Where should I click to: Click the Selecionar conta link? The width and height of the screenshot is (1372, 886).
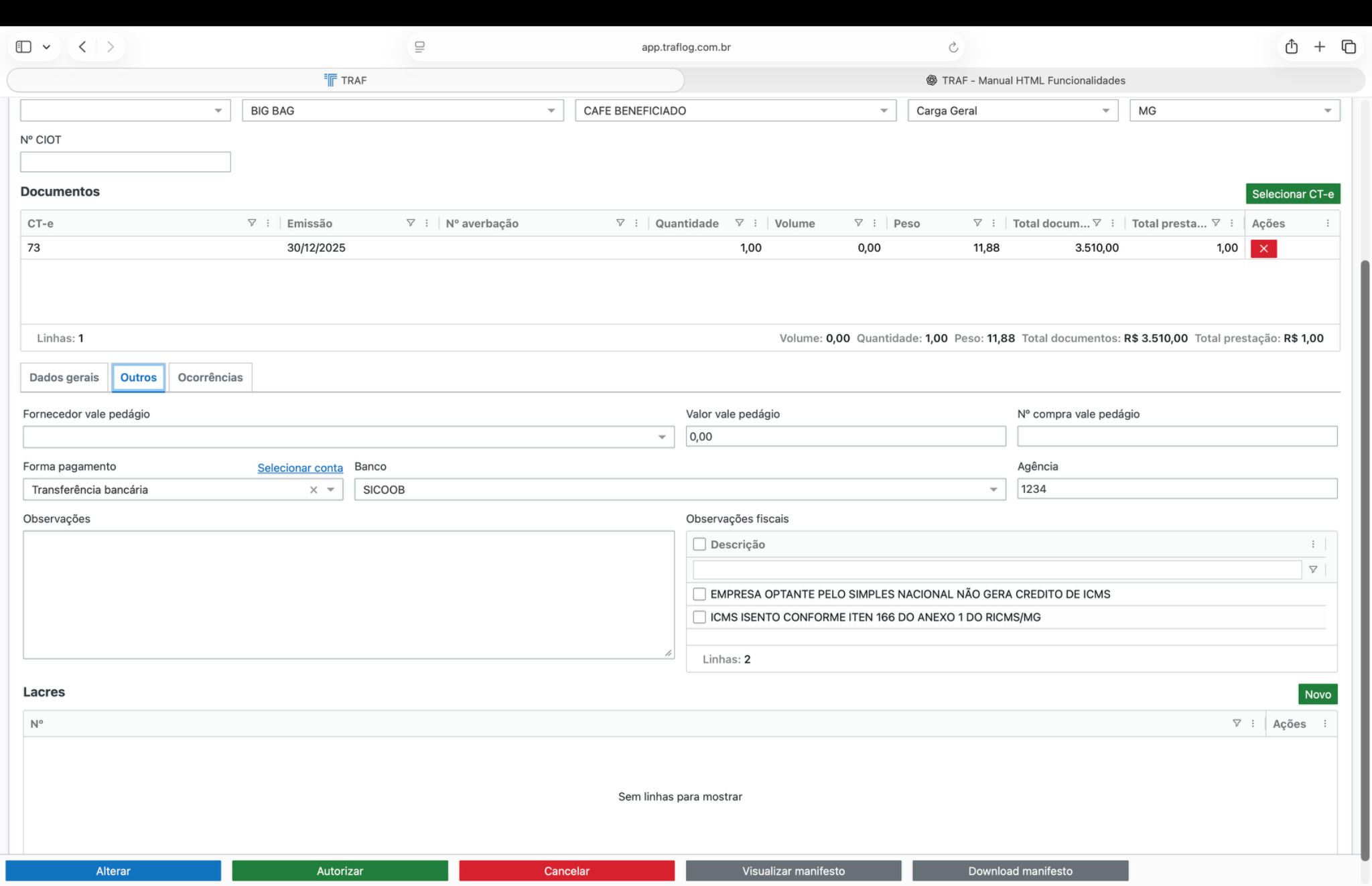pos(300,467)
